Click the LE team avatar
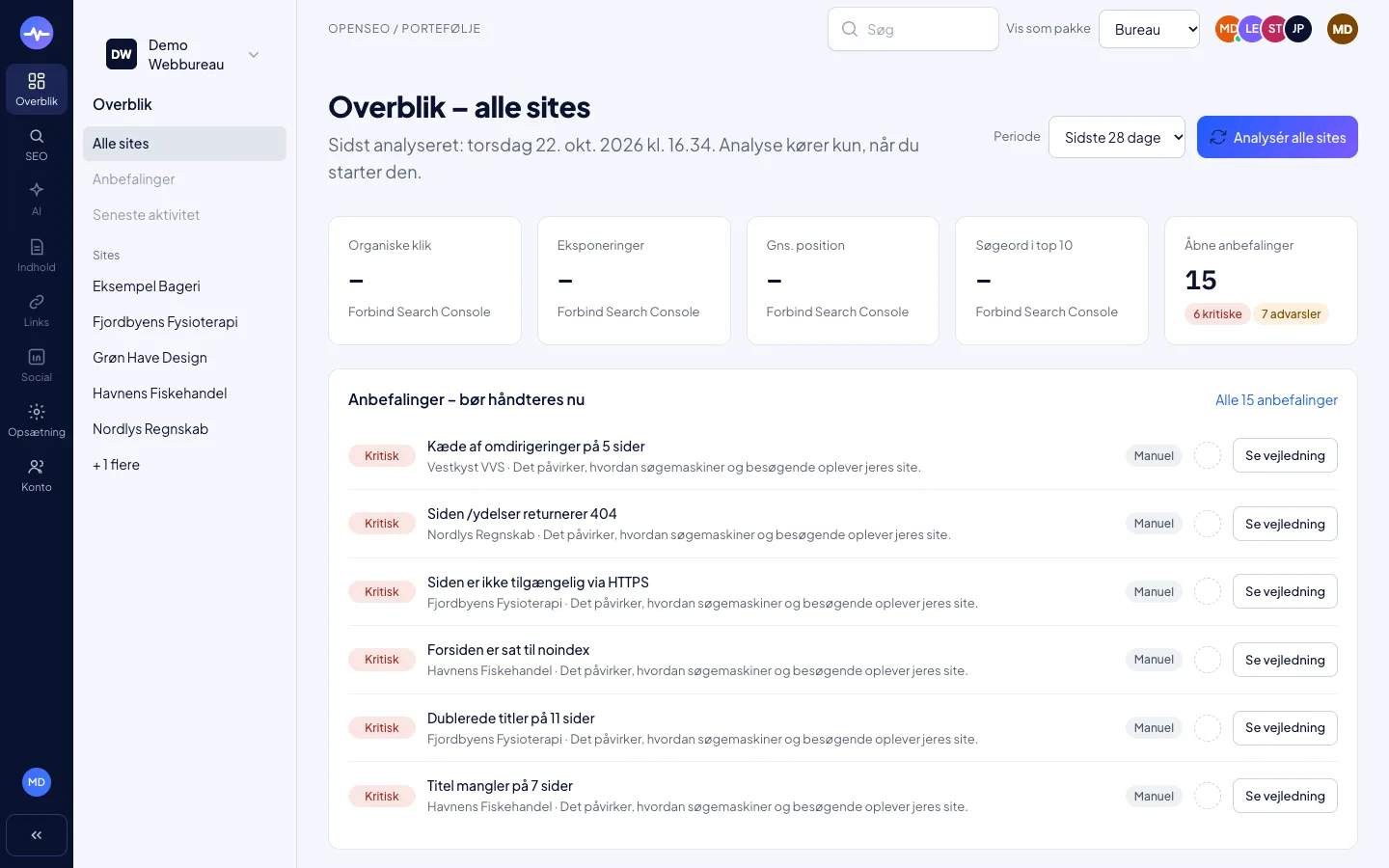This screenshot has height=868, width=1389. (1252, 29)
